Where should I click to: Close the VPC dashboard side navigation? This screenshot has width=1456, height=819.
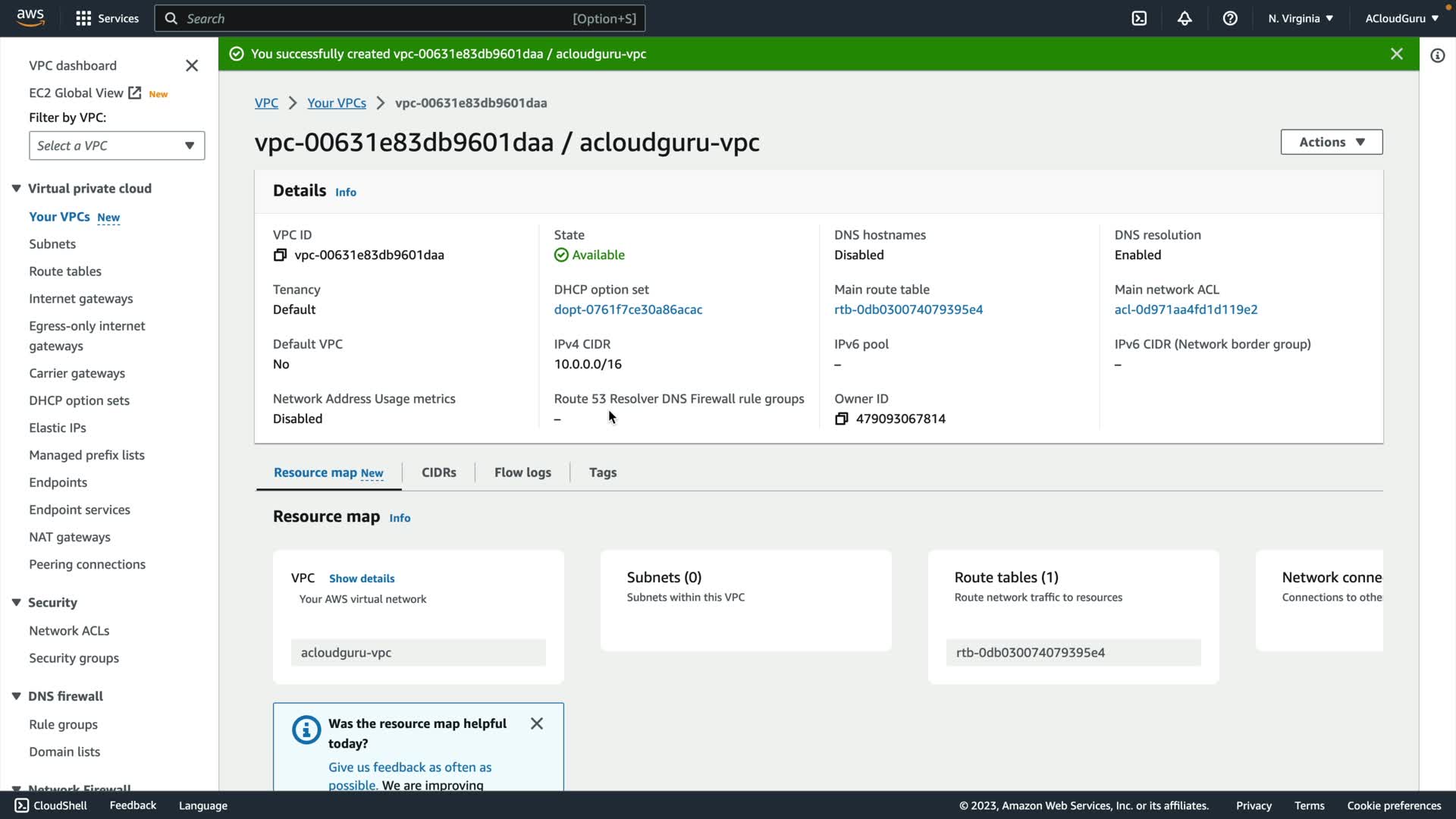192,66
